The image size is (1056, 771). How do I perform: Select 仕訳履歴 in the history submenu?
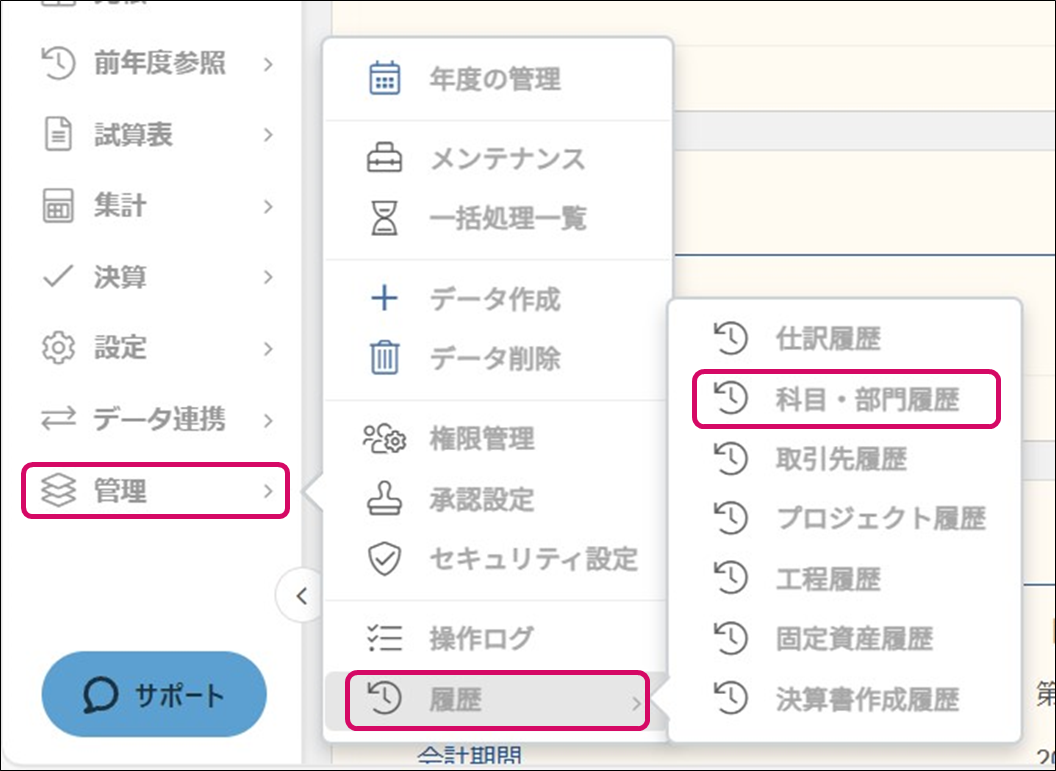[x=827, y=339]
